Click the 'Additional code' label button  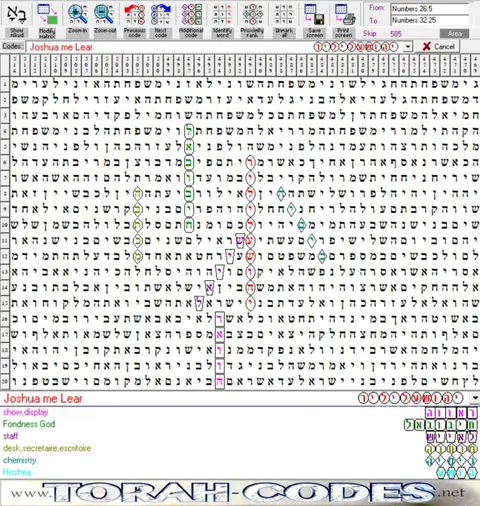click(x=191, y=33)
